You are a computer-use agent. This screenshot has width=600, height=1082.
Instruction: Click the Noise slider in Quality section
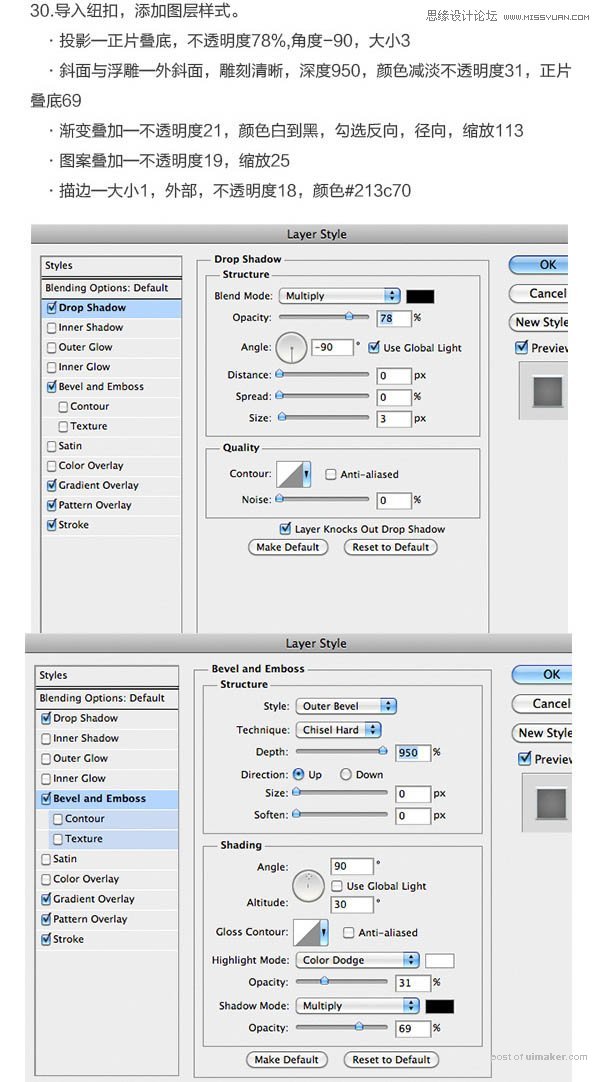pyautogui.click(x=323, y=499)
